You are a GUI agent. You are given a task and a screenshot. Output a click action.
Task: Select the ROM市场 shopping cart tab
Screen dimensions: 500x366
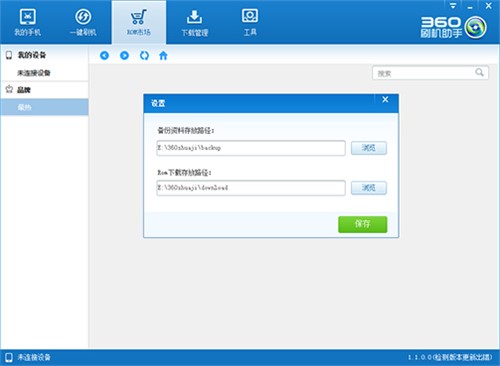(x=139, y=22)
